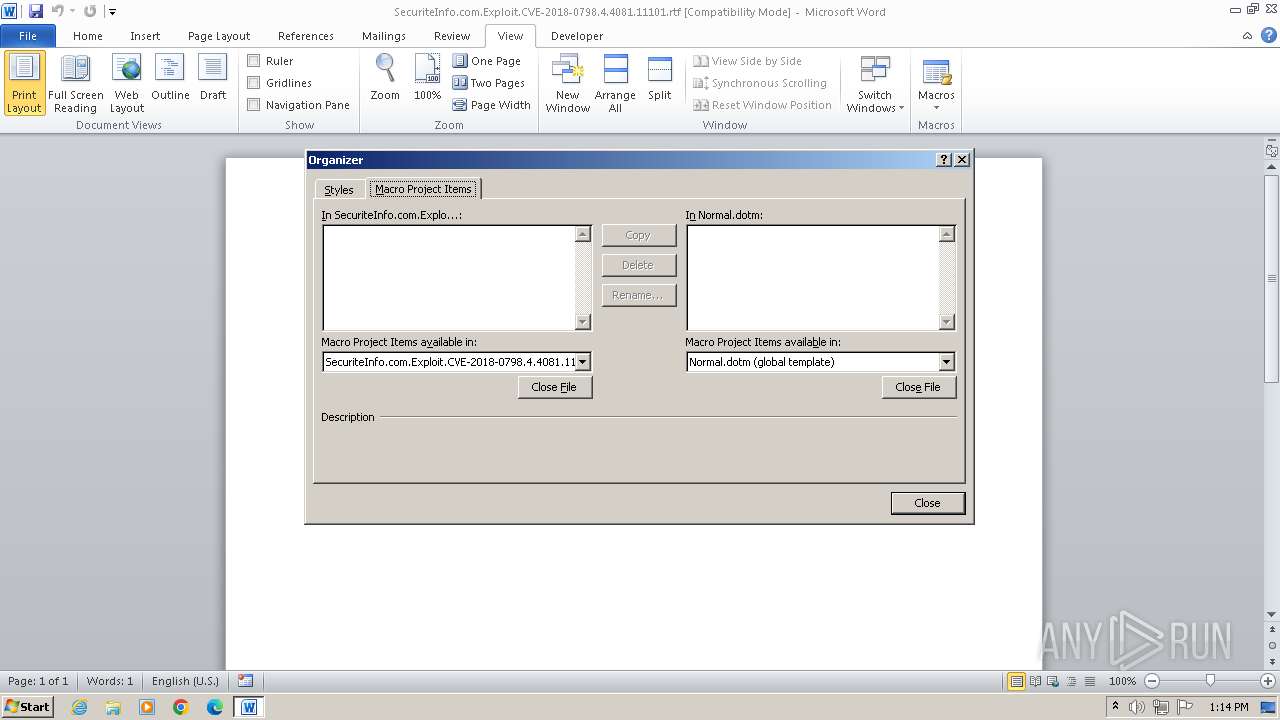The image size is (1280, 720).
Task: Switch to Web Layout view
Action: point(127,84)
